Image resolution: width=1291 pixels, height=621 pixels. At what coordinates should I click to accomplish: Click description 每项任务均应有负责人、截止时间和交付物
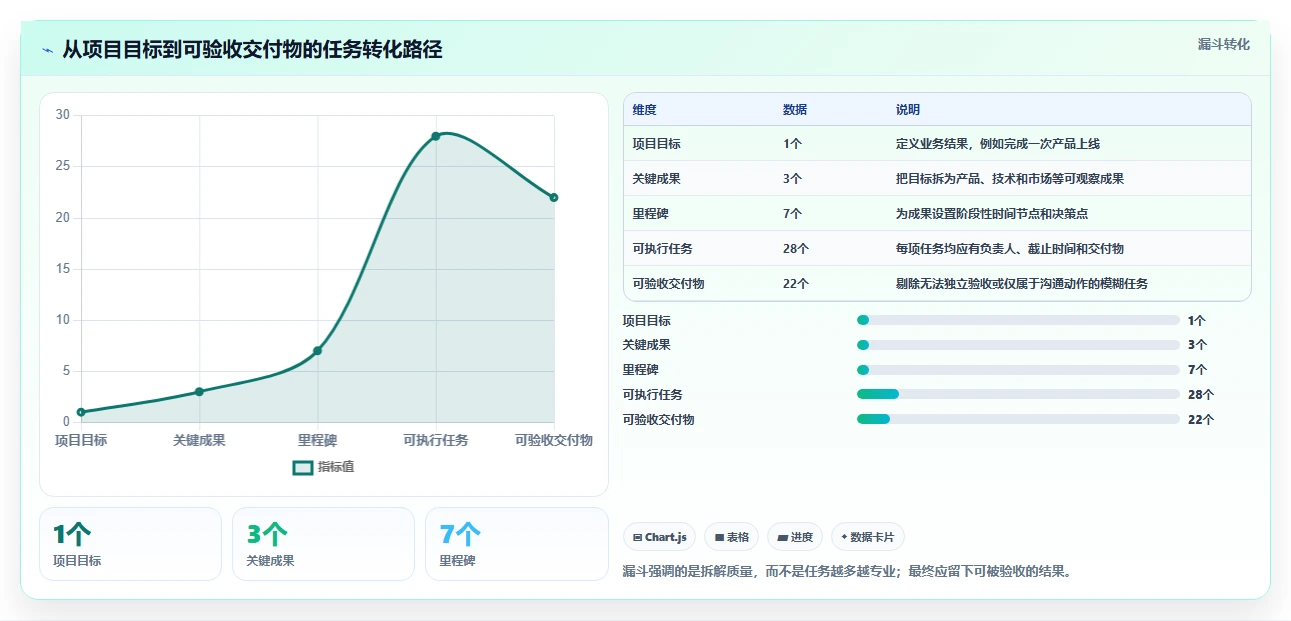[1010, 249]
